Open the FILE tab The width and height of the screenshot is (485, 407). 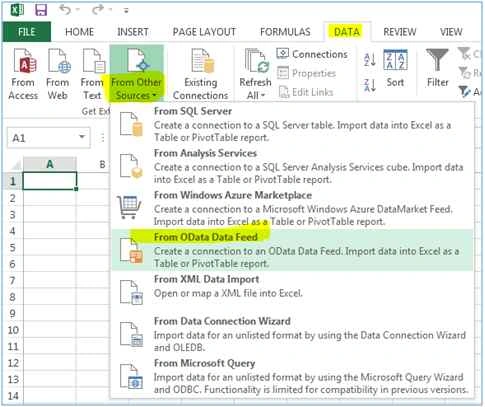pos(27,32)
